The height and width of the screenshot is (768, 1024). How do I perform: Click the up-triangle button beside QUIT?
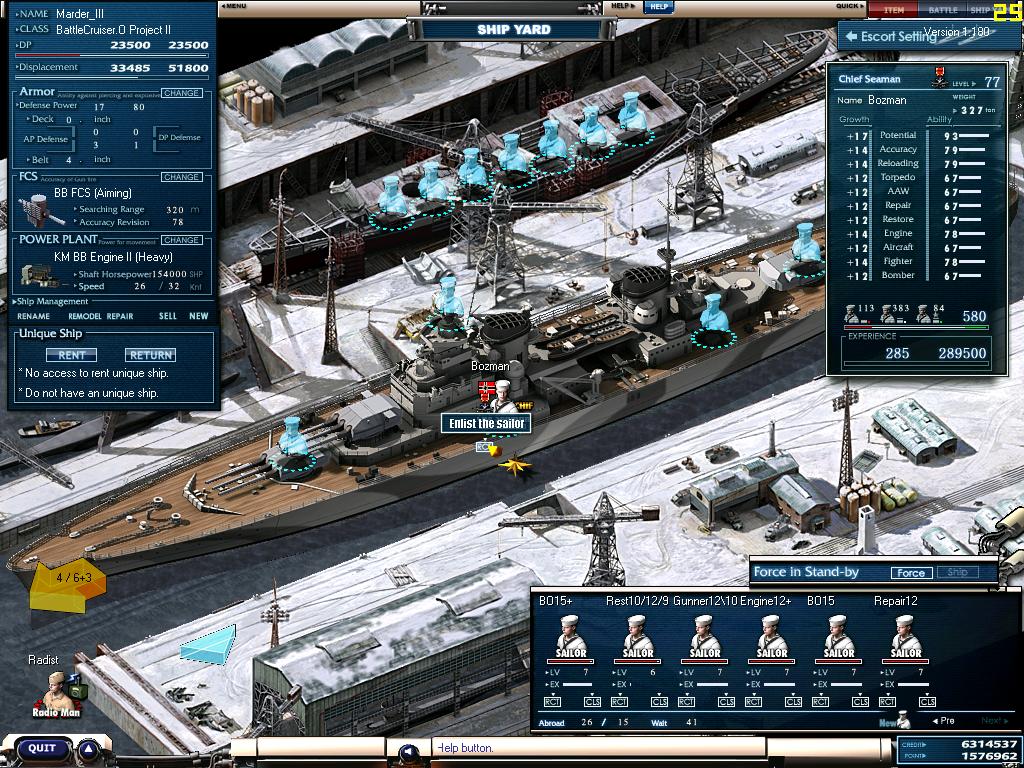click(90, 749)
